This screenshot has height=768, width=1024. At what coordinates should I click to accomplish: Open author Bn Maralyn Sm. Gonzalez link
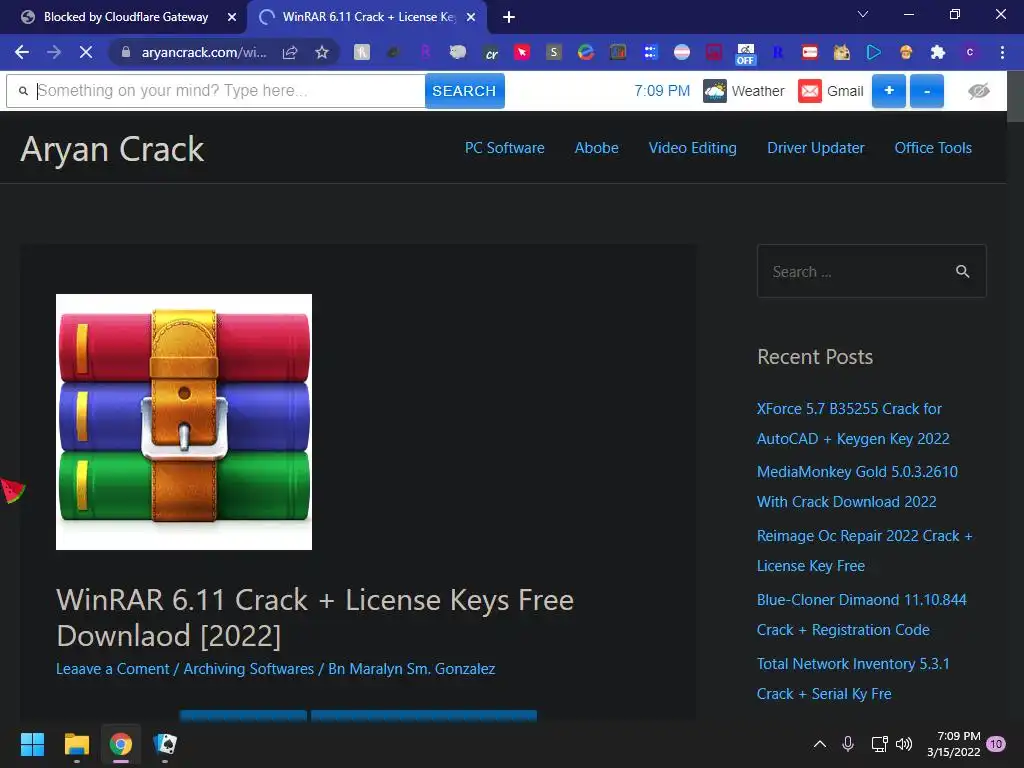pos(411,669)
